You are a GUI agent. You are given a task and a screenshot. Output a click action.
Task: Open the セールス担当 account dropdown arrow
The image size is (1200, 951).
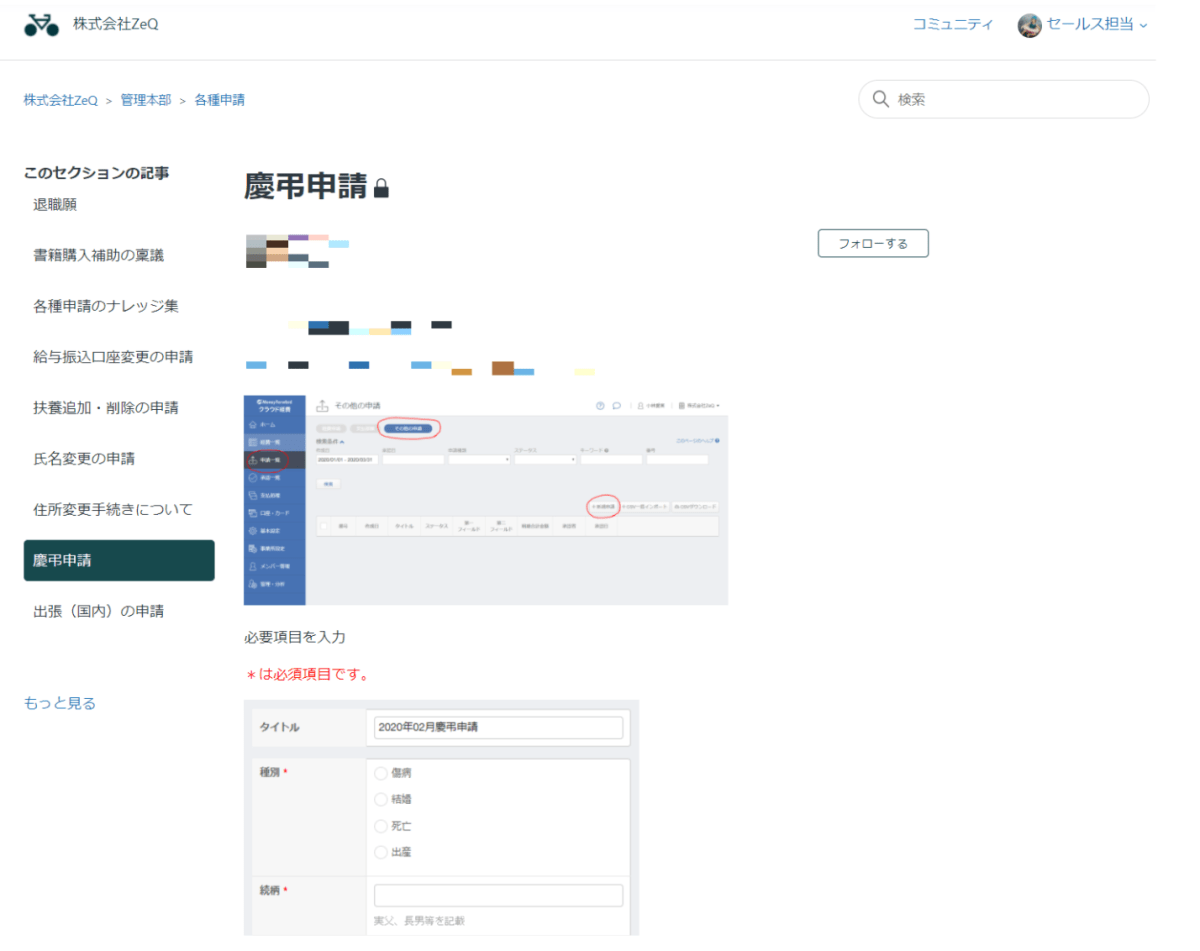point(1144,26)
